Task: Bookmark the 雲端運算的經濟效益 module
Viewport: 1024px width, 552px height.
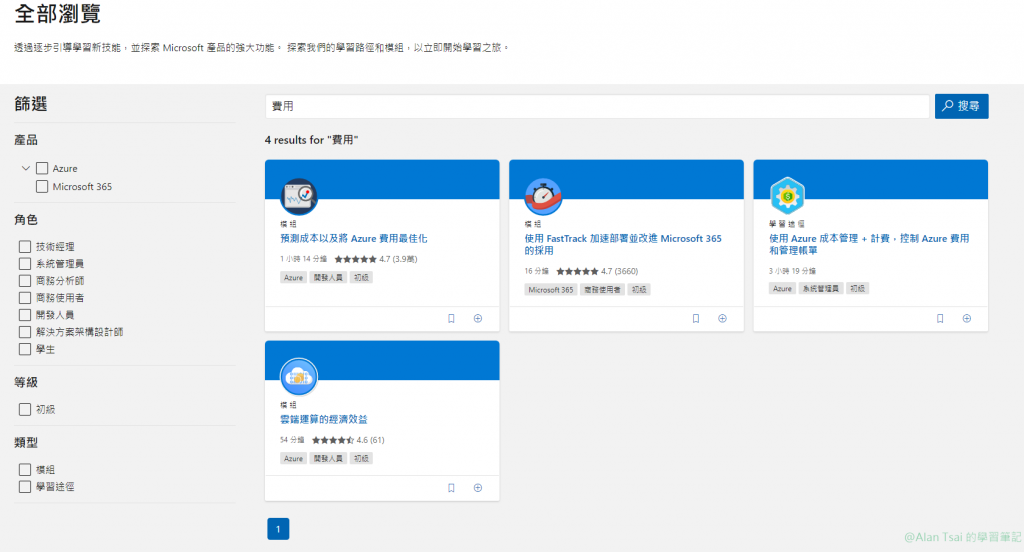Action: coord(451,488)
